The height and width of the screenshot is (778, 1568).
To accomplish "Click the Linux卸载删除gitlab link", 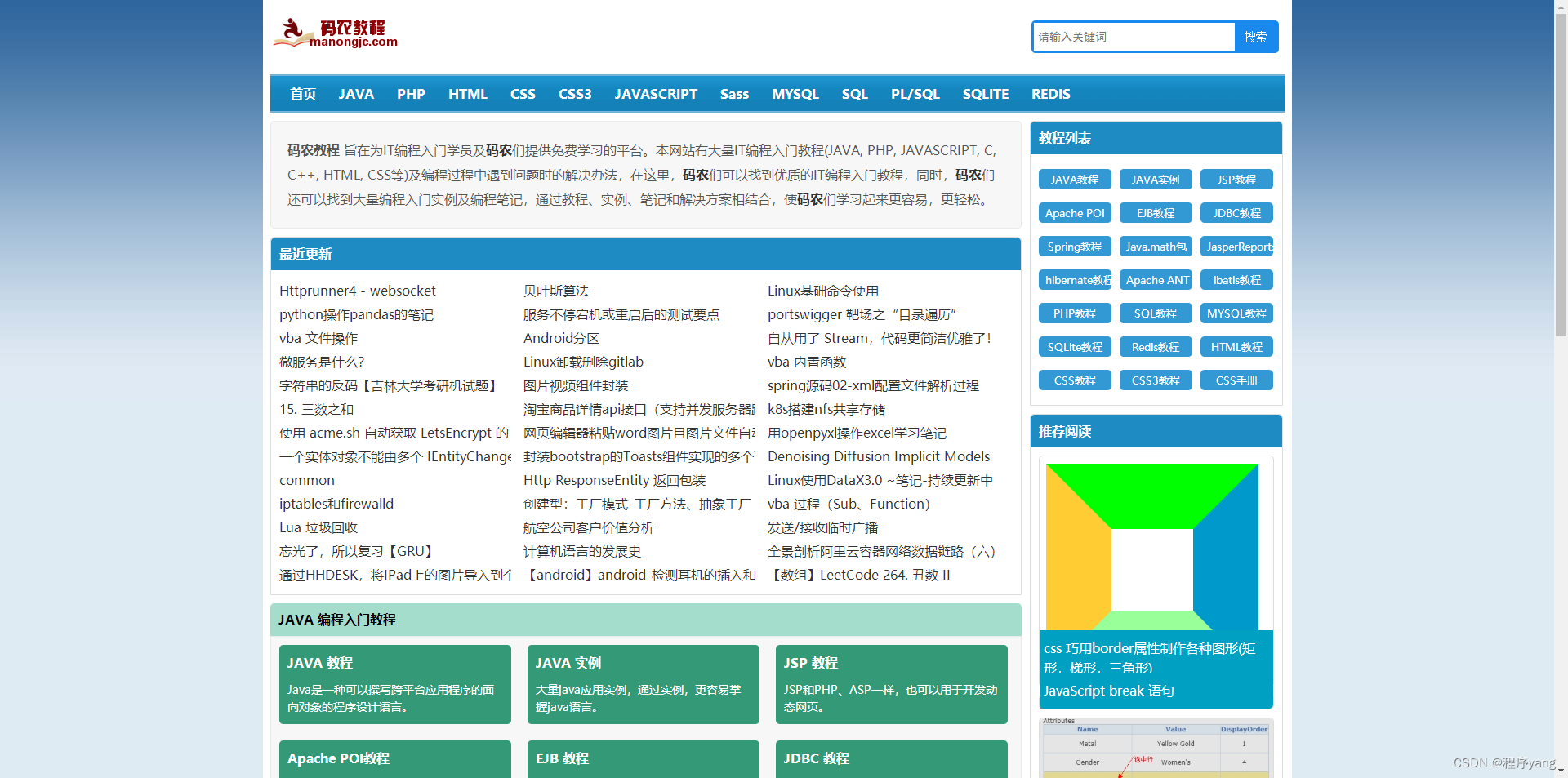I will pos(583,362).
